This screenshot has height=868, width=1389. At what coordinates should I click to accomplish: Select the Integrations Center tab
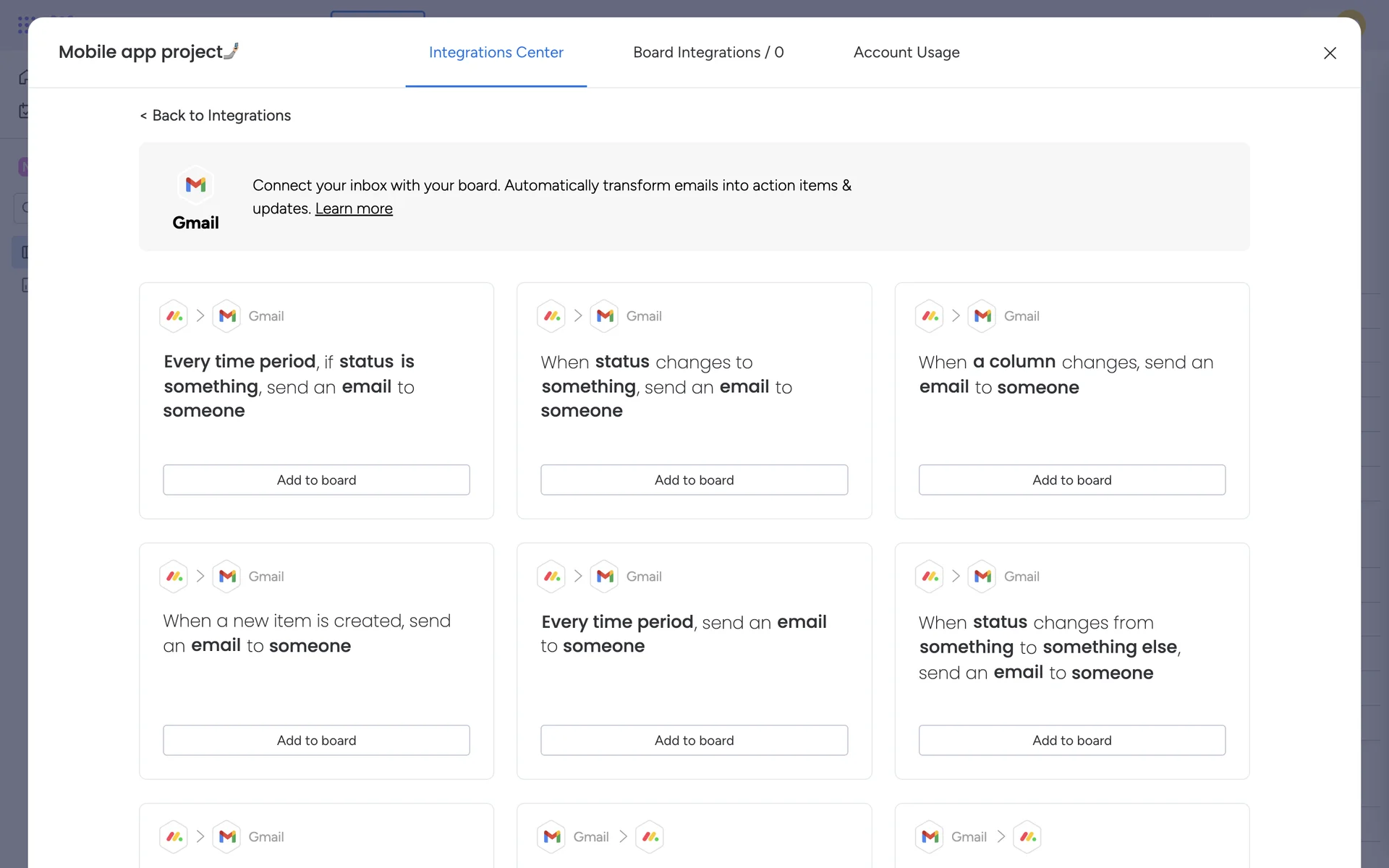496,52
